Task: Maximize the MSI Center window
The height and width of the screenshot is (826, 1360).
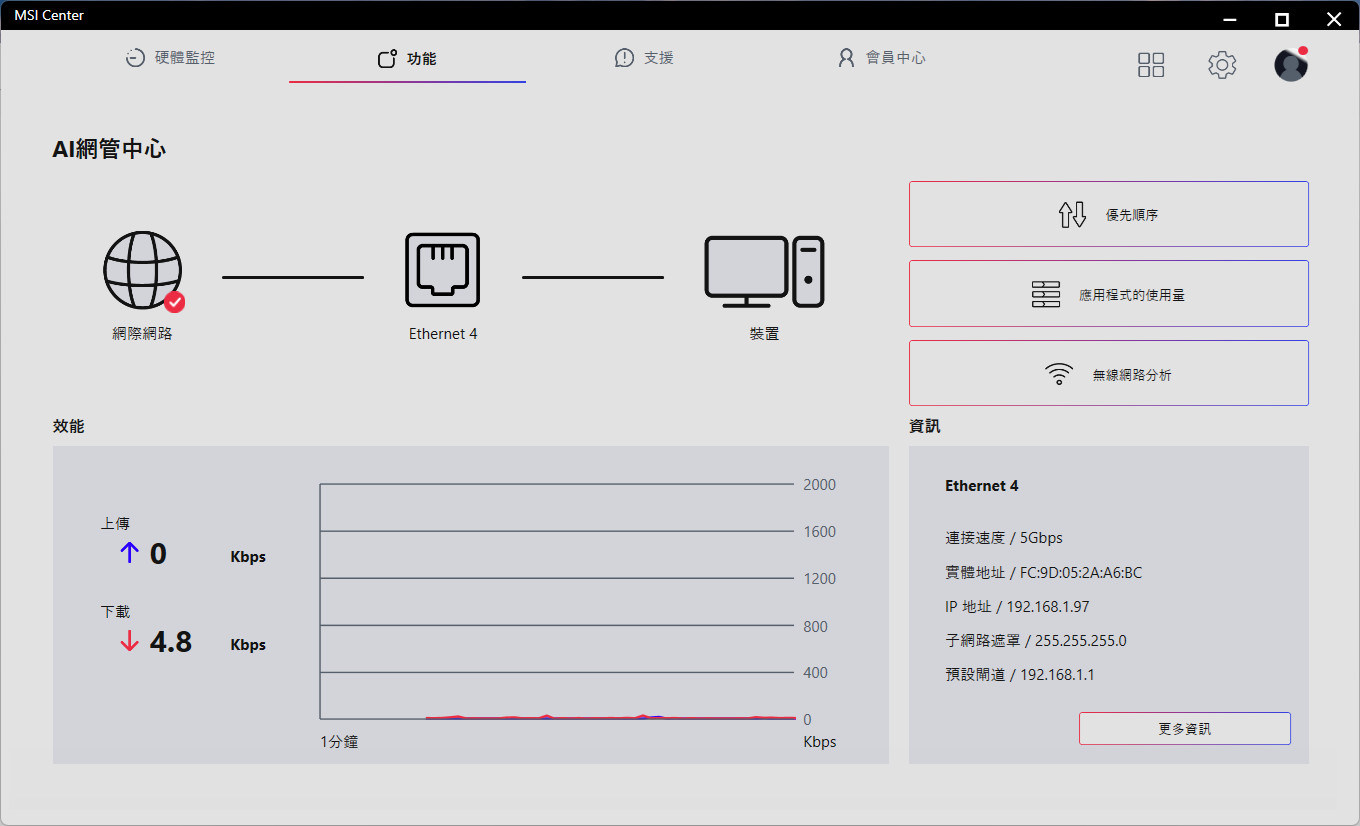Action: click(1281, 19)
